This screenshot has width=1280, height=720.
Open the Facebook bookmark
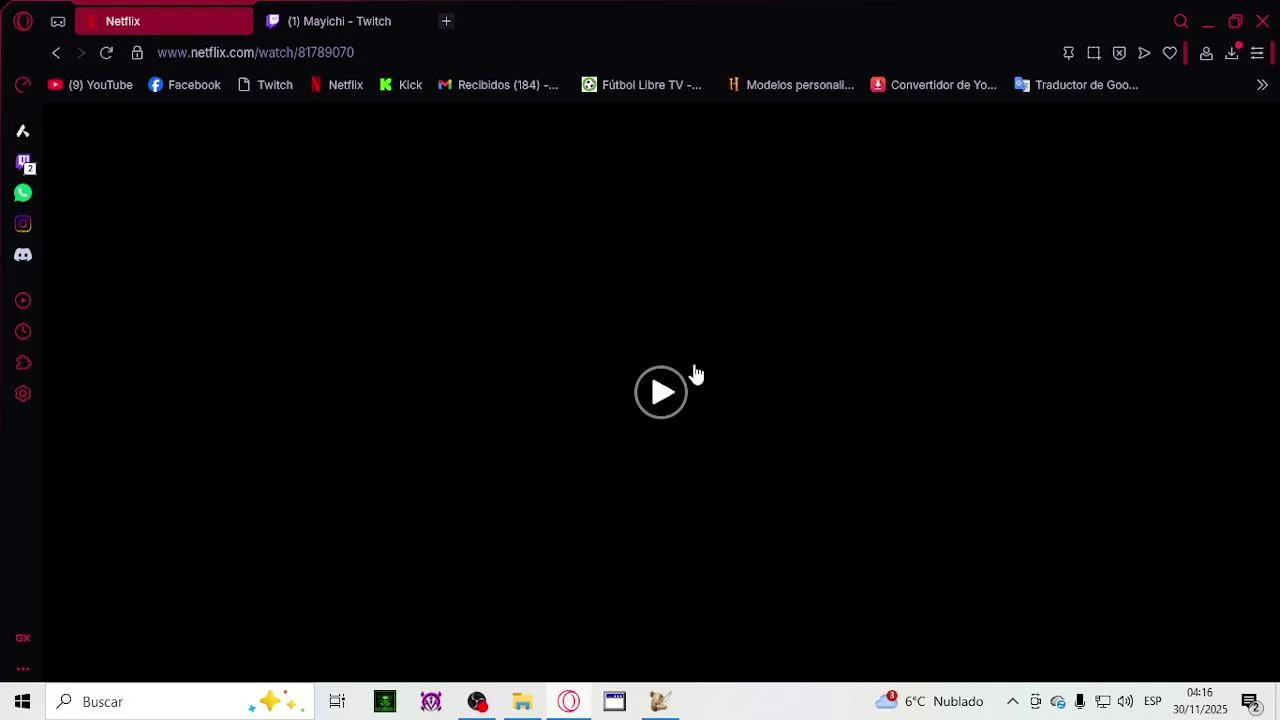[x=184, y=85]
